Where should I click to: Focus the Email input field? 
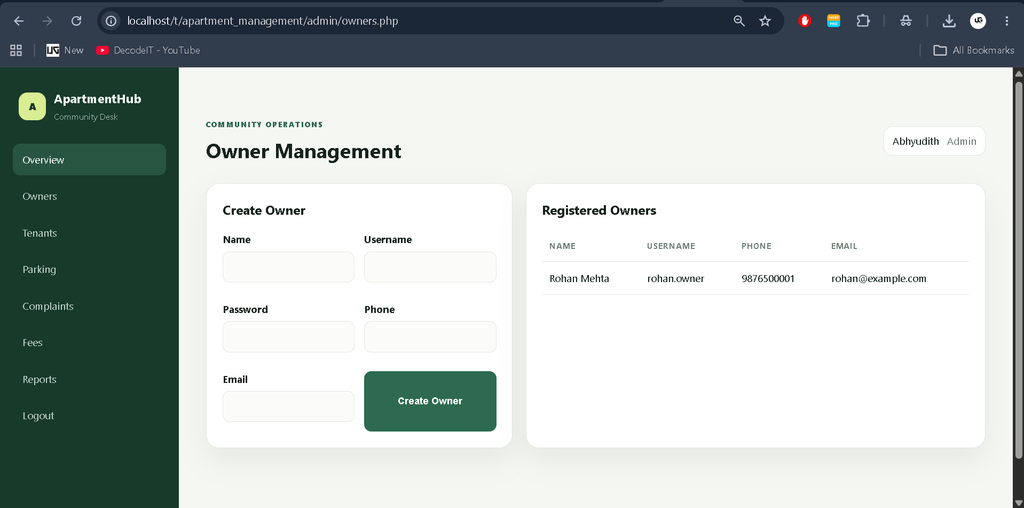tap(289, 406)
